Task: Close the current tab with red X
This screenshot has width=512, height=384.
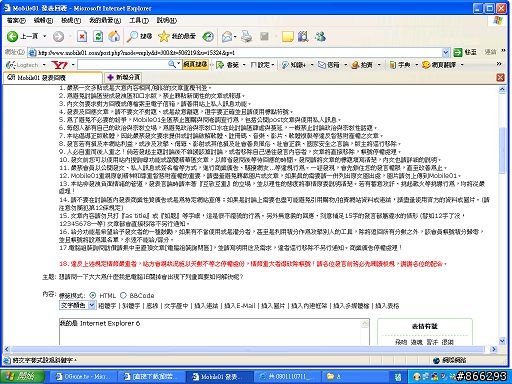Action: pos(500,78)
